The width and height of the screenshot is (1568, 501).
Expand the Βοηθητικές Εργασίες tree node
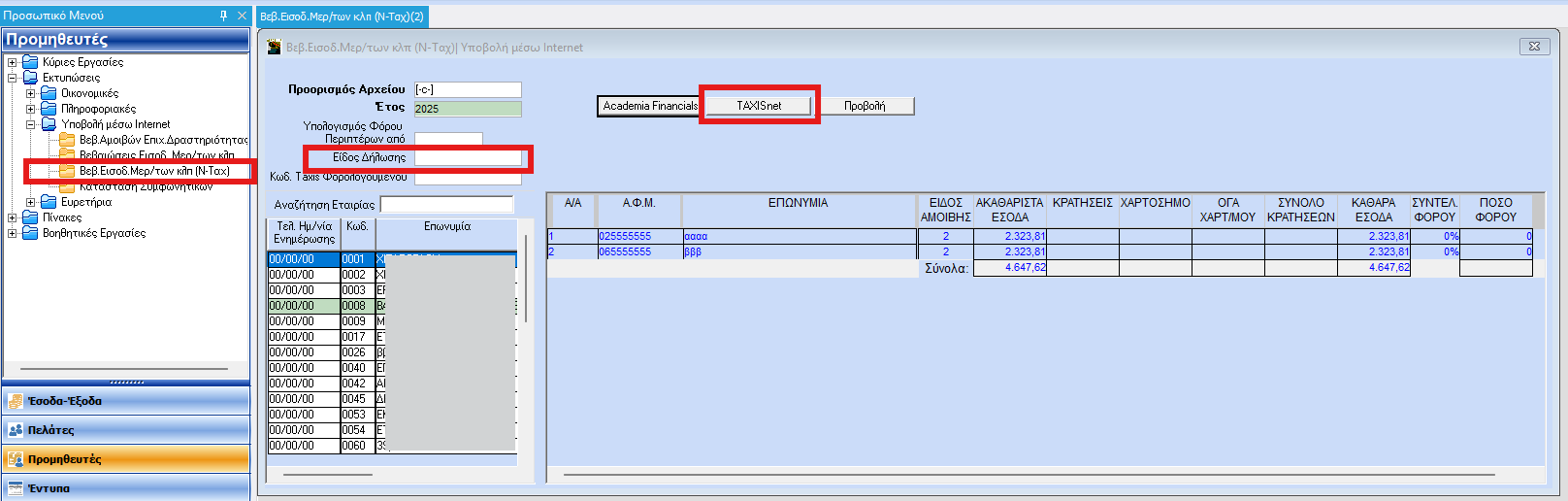[x=13, y=233]
